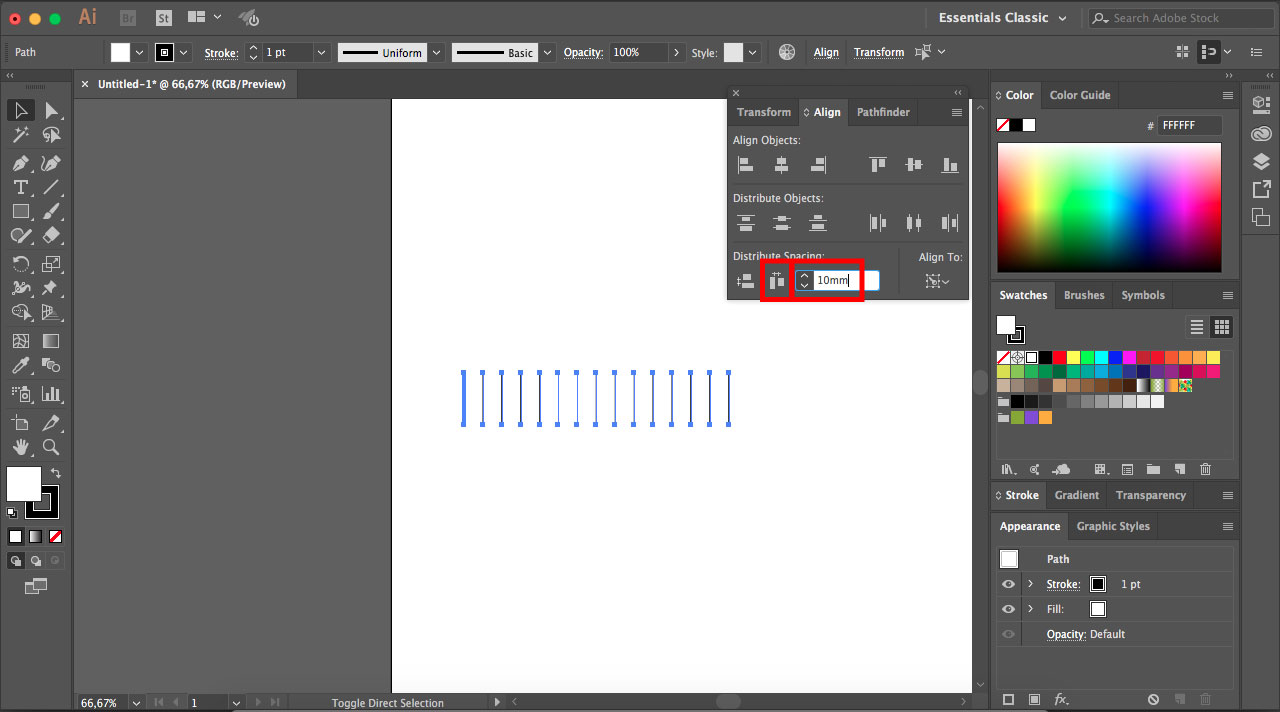Open the stroke weight dropdown
Viewport: 1280px width, 712px height.
321,52
